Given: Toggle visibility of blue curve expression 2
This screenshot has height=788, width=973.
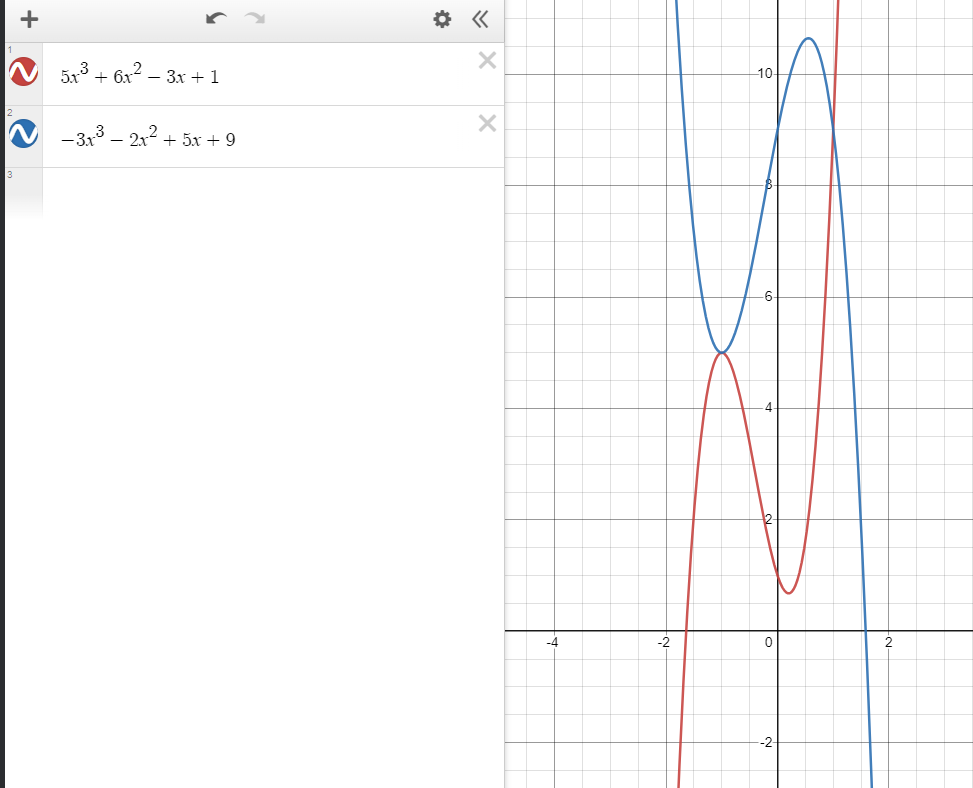Looking at the screenshot, I should [x=24, y=134].
